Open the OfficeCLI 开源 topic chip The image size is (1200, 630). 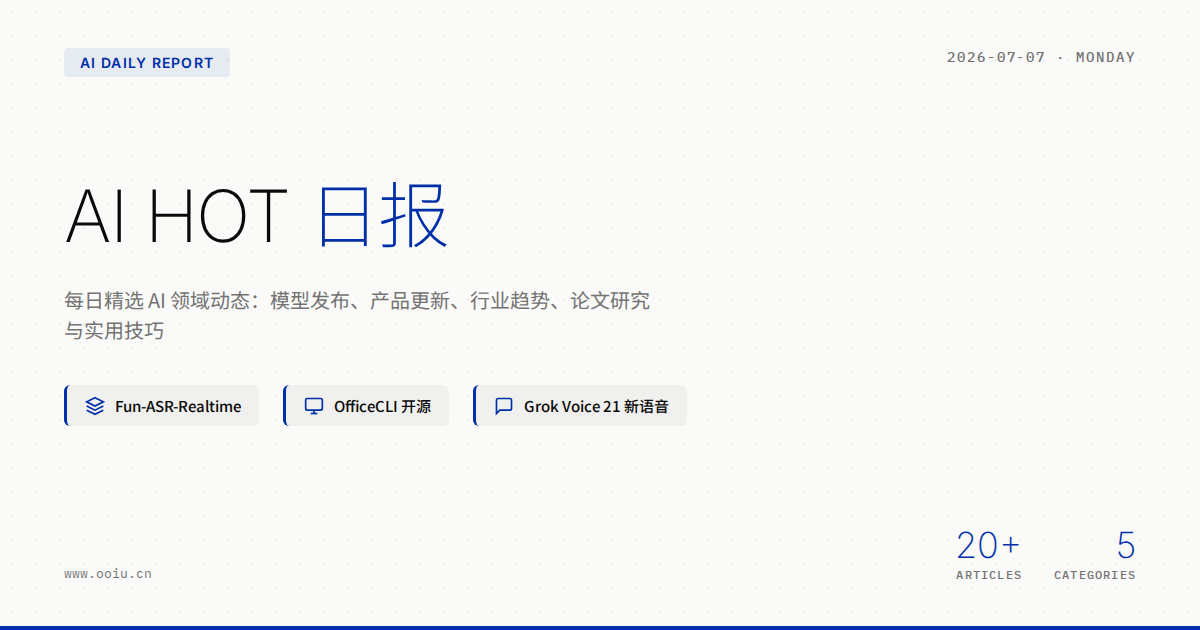tap(366, 406)
